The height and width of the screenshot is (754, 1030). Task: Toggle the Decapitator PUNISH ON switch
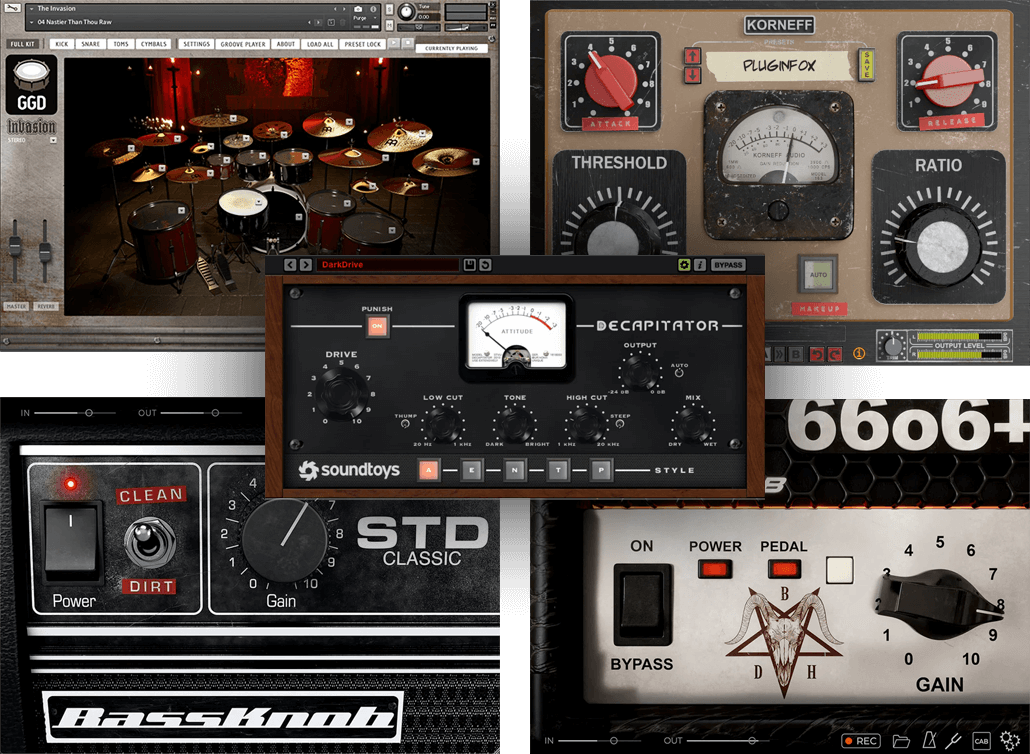pos(377,326)
